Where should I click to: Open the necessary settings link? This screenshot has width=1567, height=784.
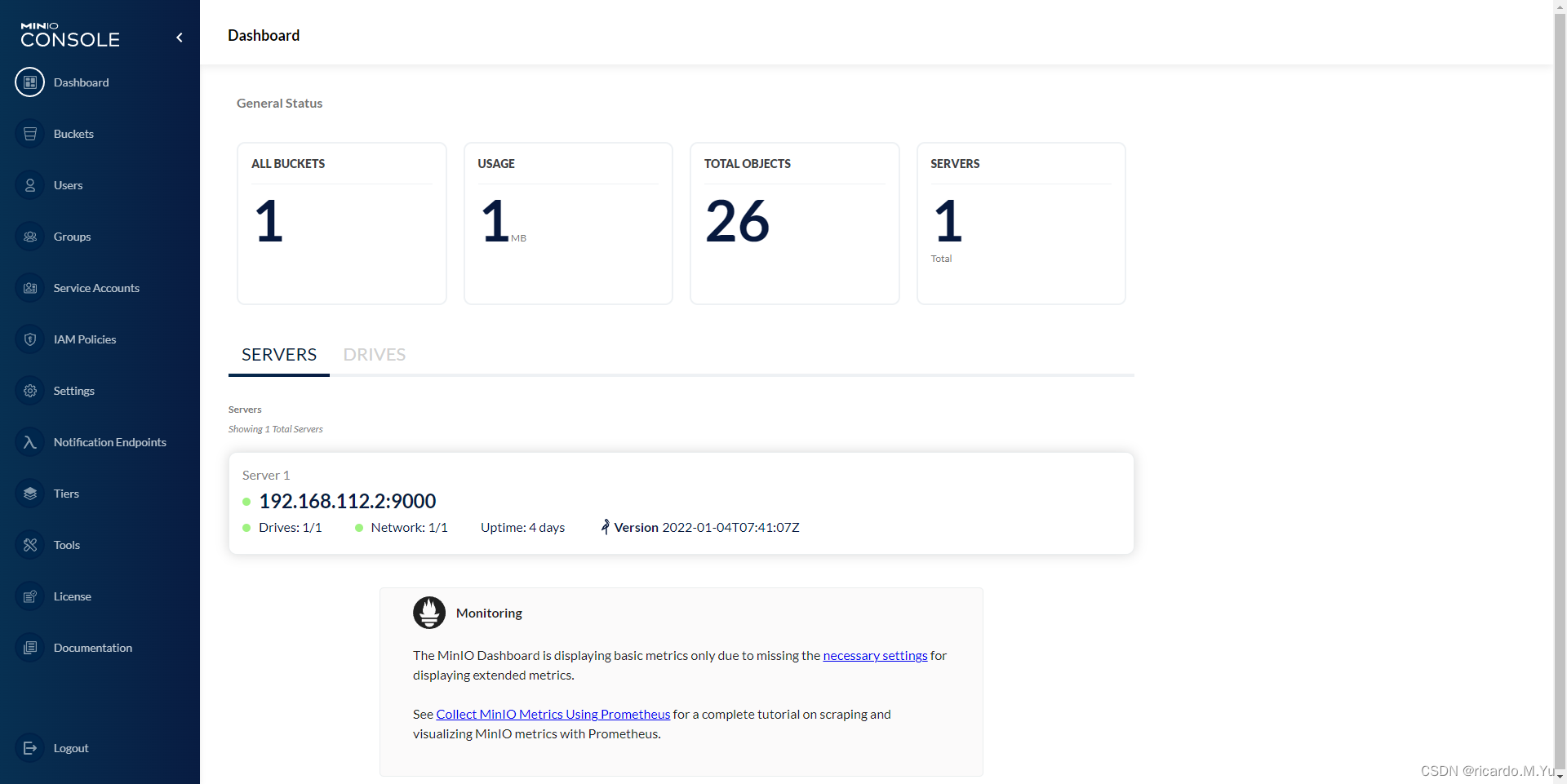click(874, 655)
